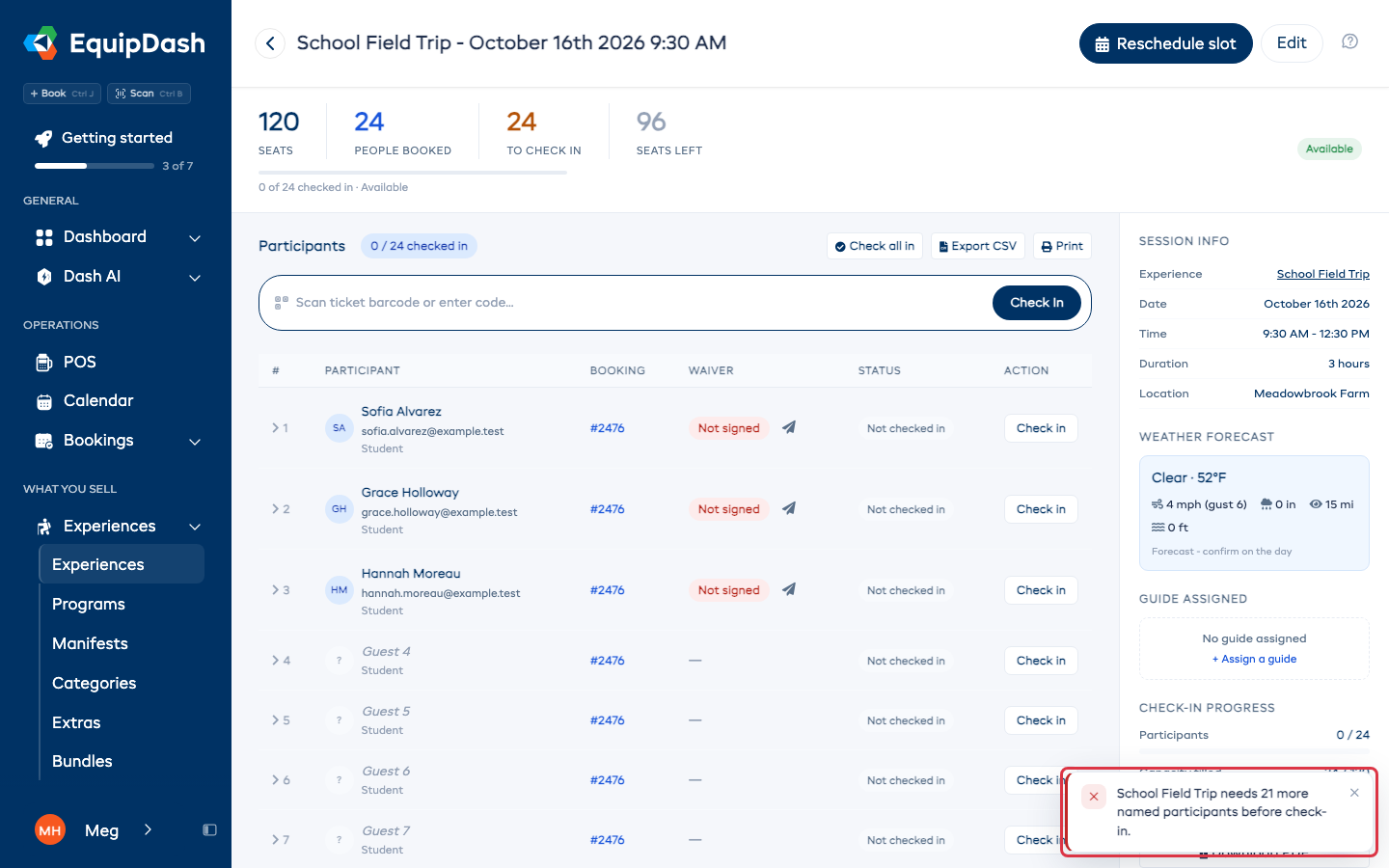Click the barcode scan icon in the input
1389x868 pixels.
pos(282,303)
